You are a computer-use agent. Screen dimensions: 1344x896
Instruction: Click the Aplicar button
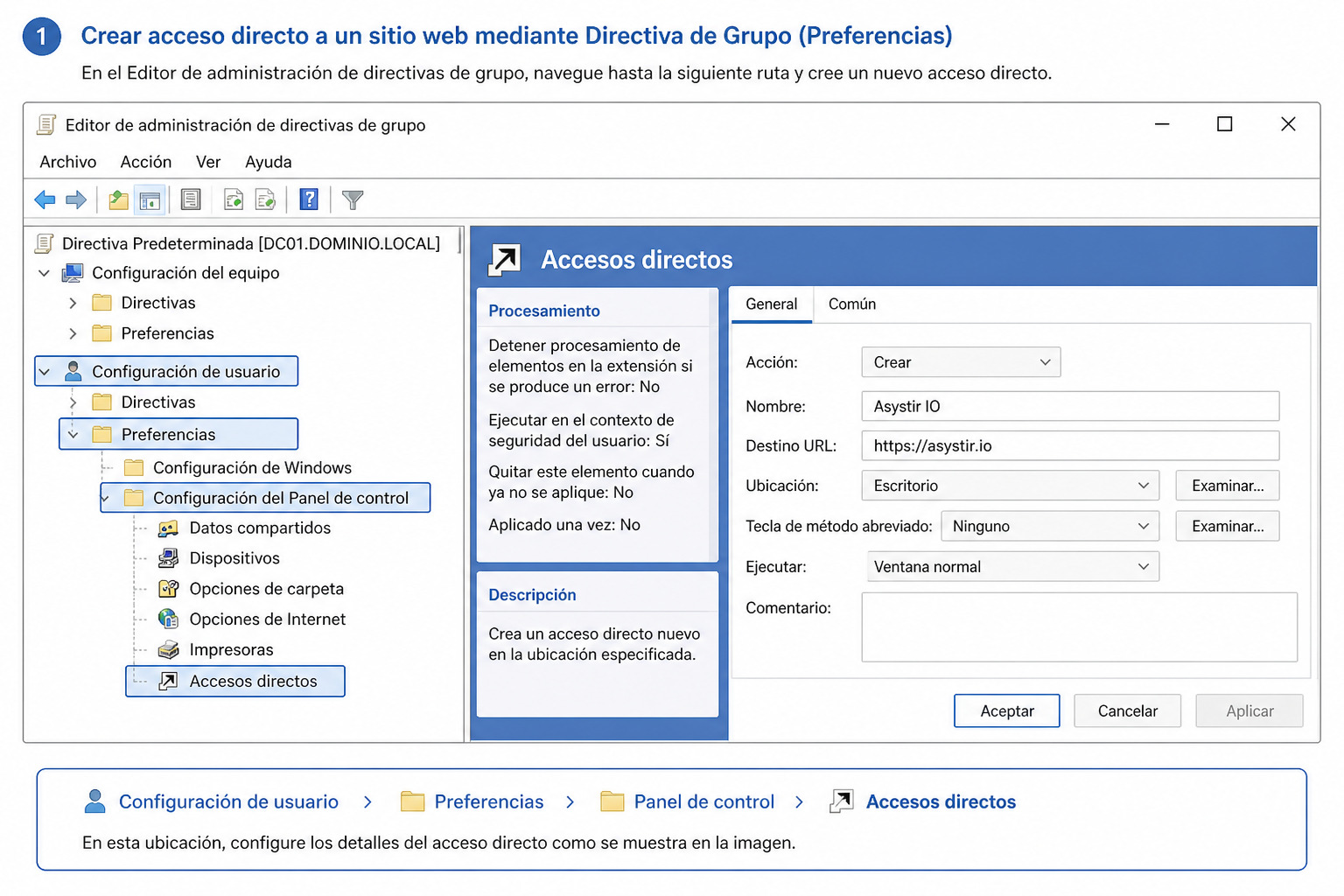tap(1249, 711)
